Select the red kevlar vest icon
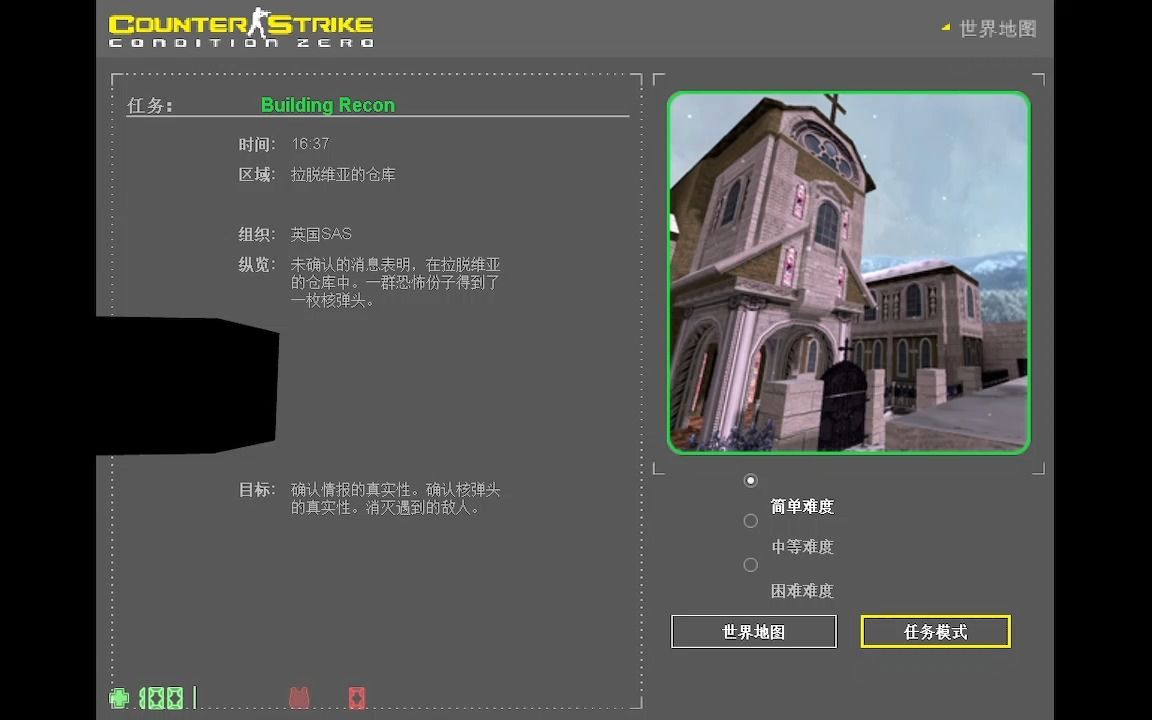Image resolution: width=1152 pixels, height=720 pixels. 298,697
